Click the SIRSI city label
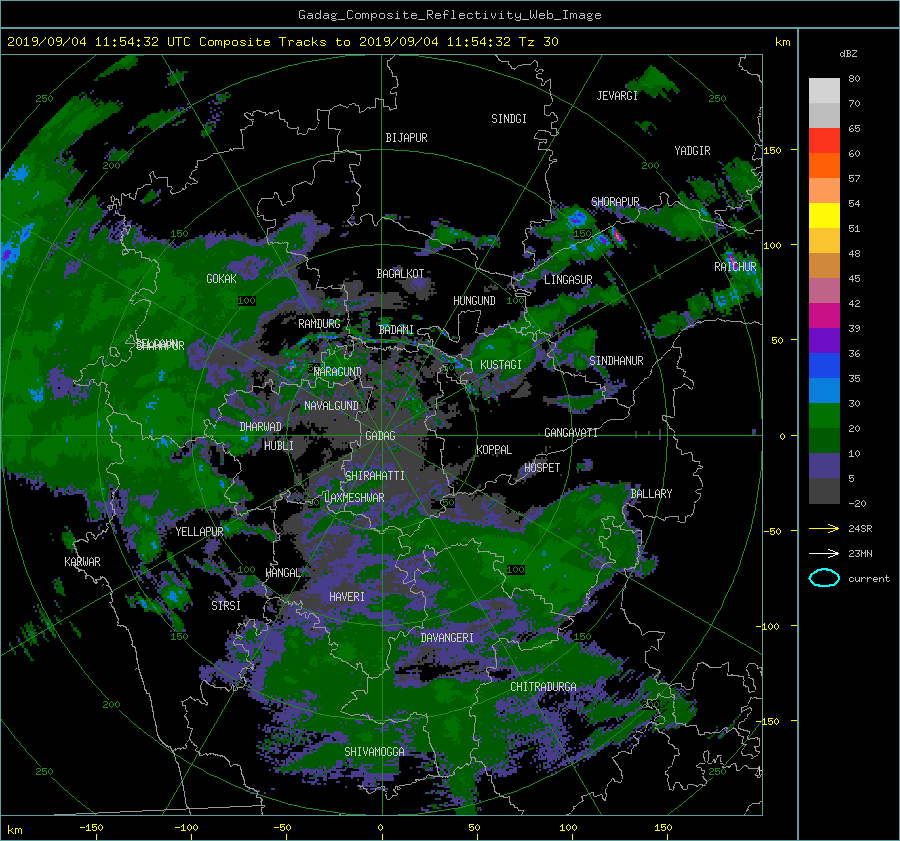Screen dimensions: 900x841 click(226, 606)
